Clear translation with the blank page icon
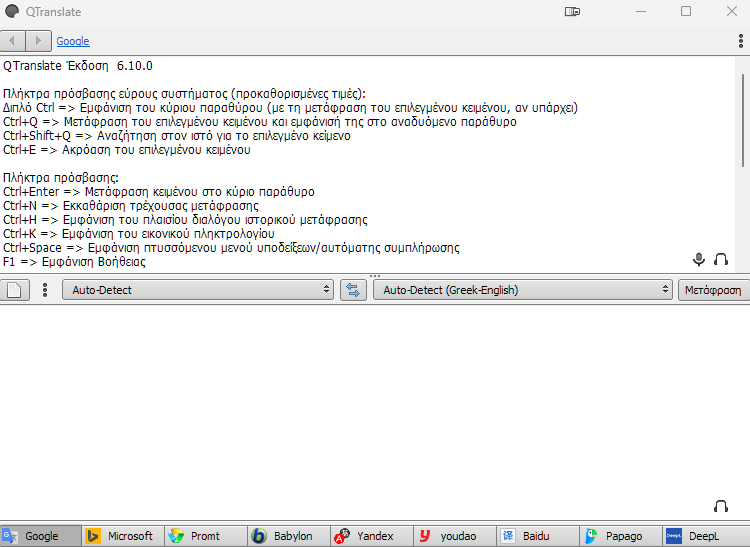The height and width of the screenshot is (547, 750). [14, 290]
